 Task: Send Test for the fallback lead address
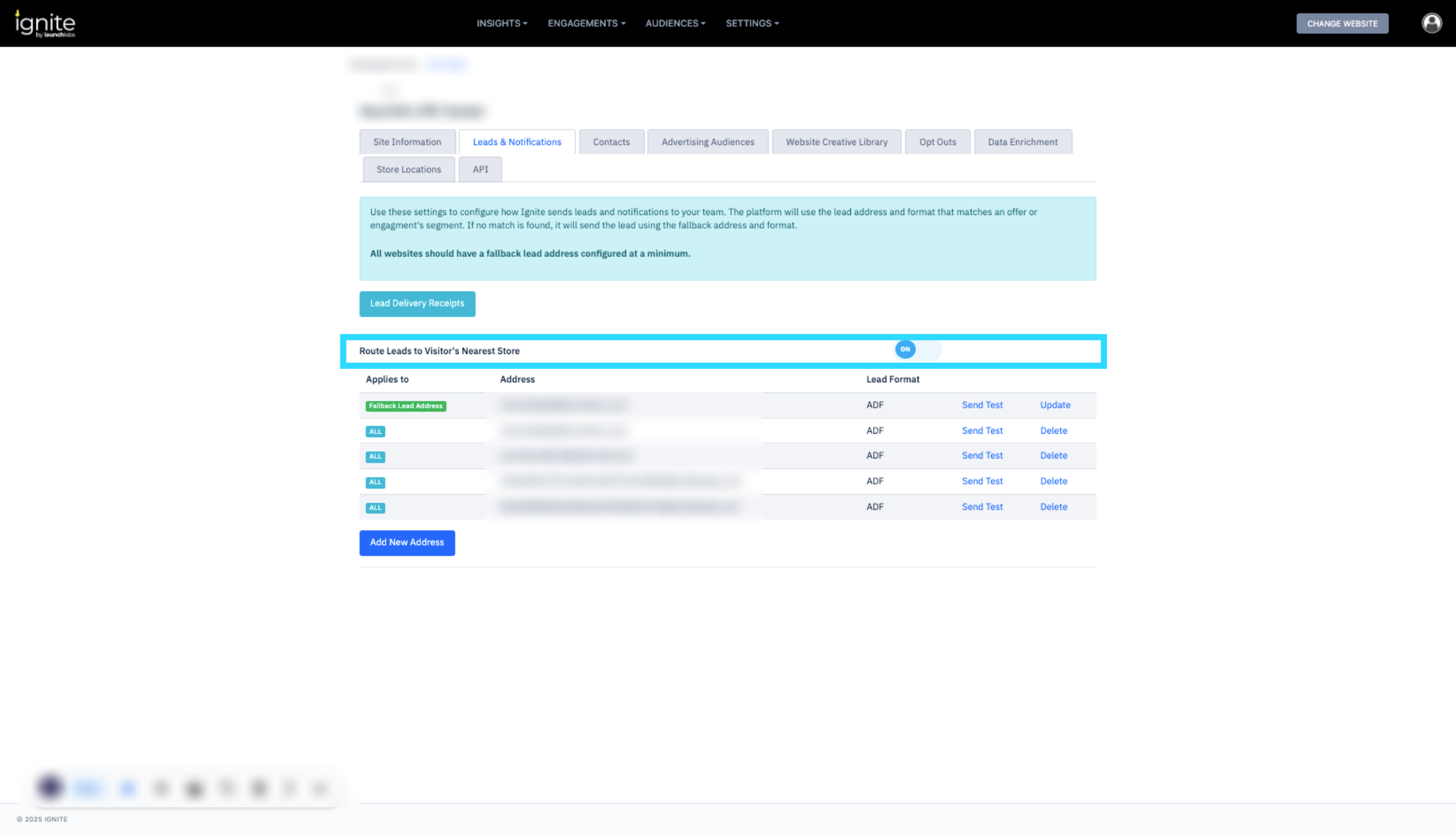coord(981,405)
